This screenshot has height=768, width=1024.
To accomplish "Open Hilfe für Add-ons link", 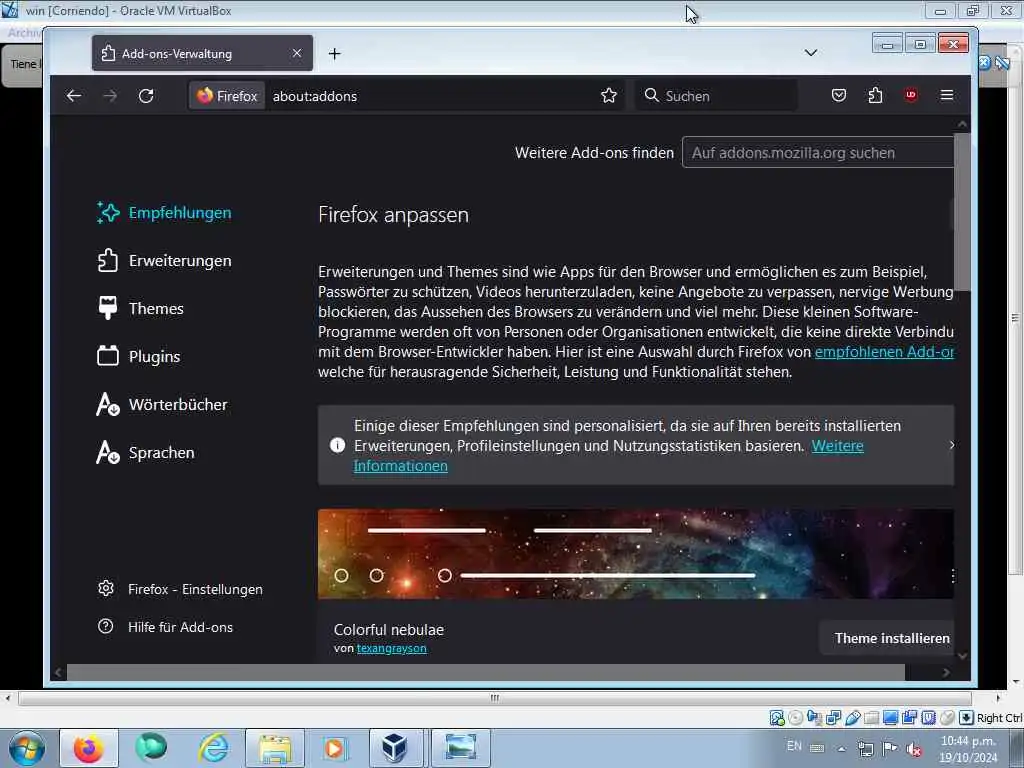I will point(165,627).
